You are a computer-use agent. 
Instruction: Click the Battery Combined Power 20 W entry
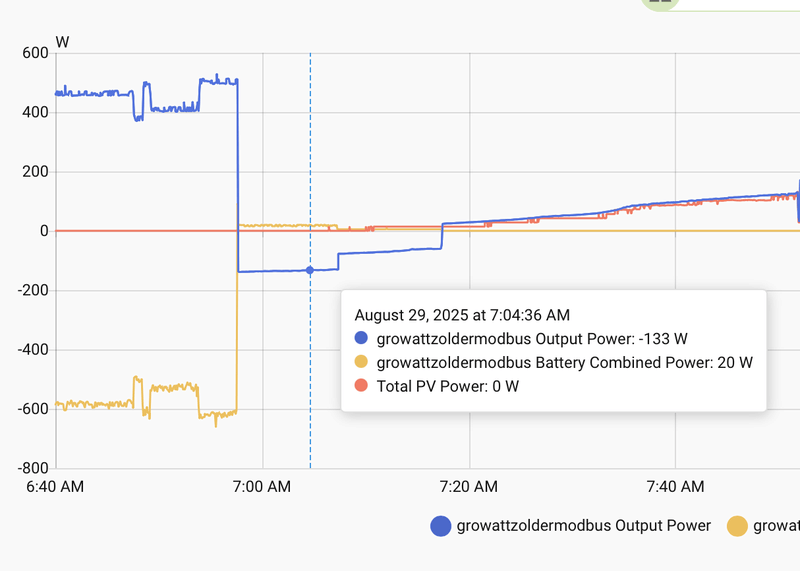click(x=564, y=362)
